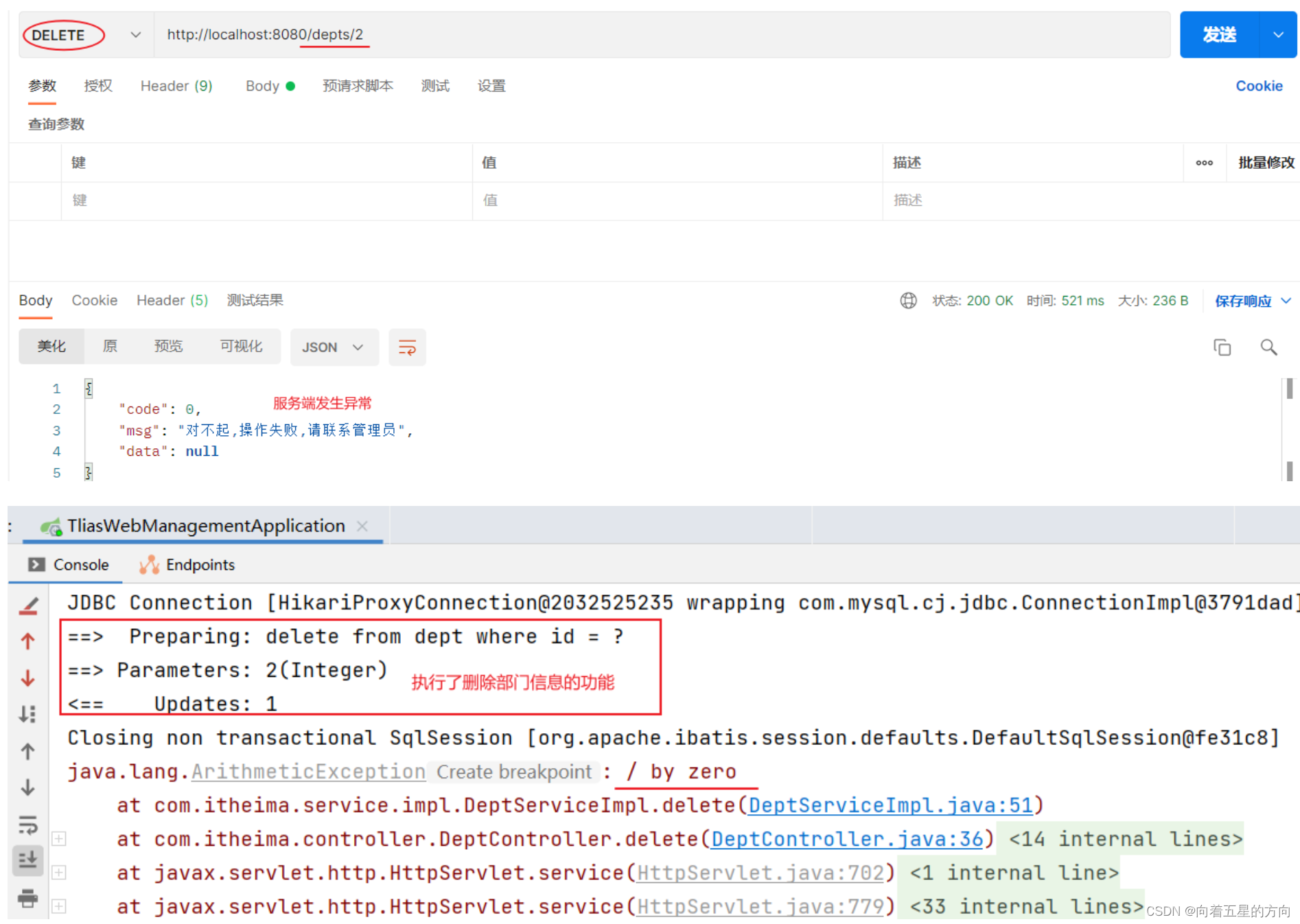This screenshot has height=924, width=1300.
Task: Navigate up the stack trace with the red arrow
Action: point(27,641)
